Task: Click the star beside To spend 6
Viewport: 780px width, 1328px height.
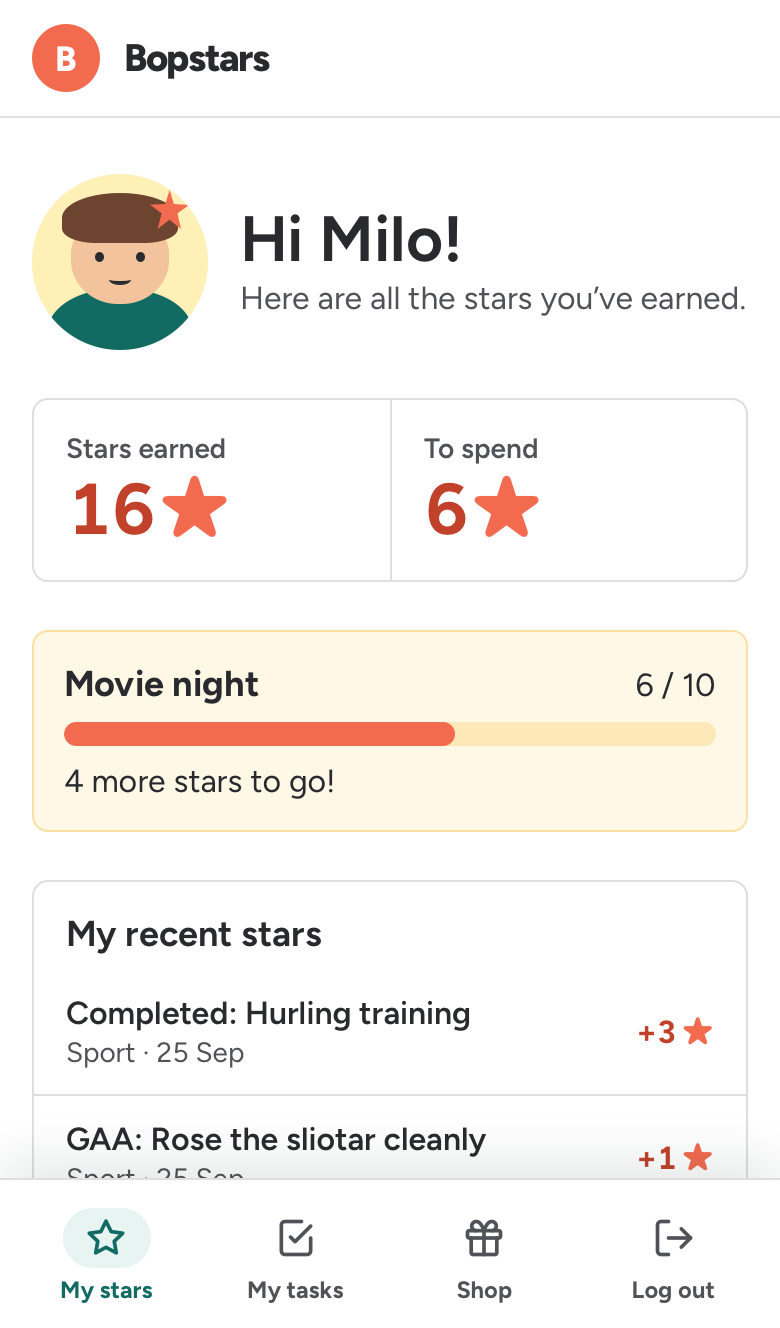Action: tap(507, 509)
